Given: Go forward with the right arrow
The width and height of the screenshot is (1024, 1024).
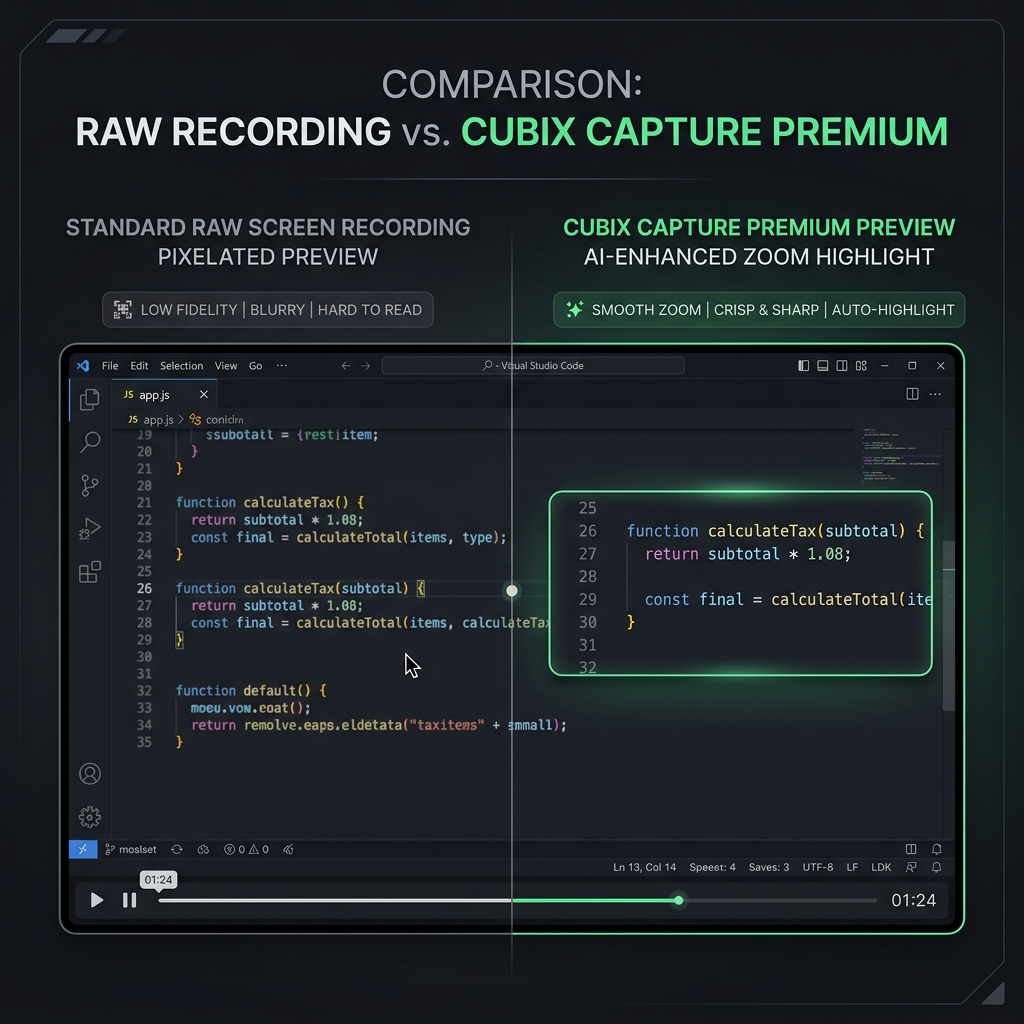Looking at the screenshot, I should tap(366, 366).
